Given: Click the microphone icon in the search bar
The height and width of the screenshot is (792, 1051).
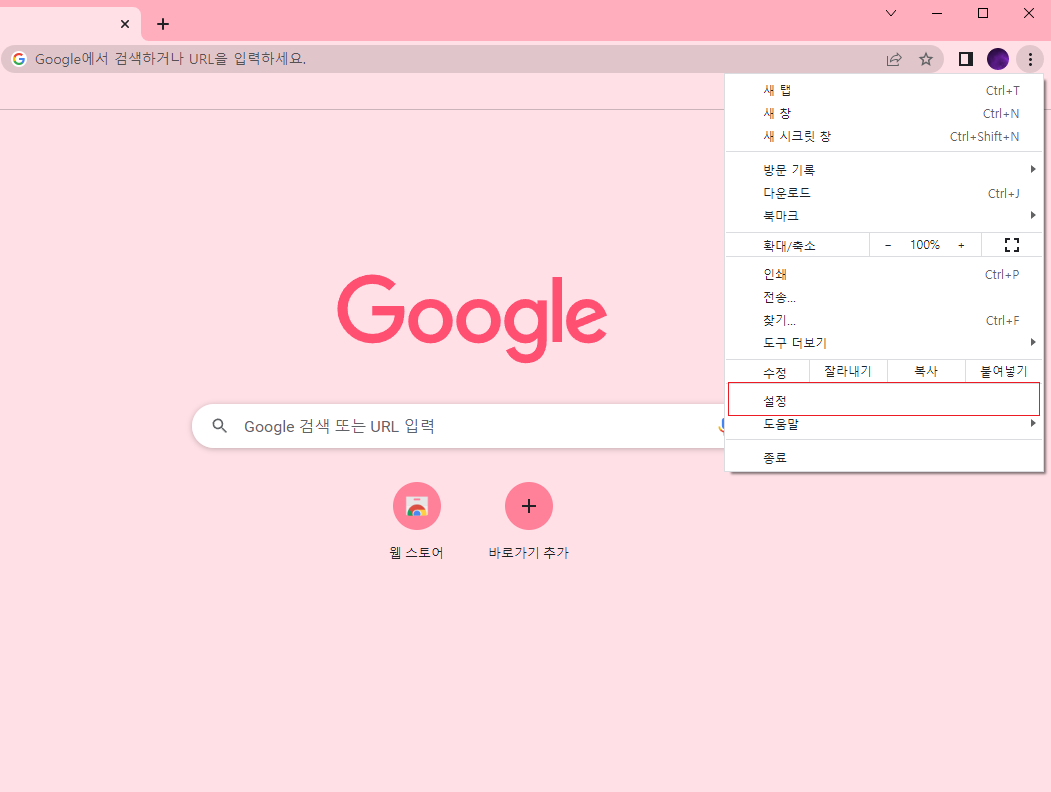Looking at the screenshot, I should tap(723, 426).
